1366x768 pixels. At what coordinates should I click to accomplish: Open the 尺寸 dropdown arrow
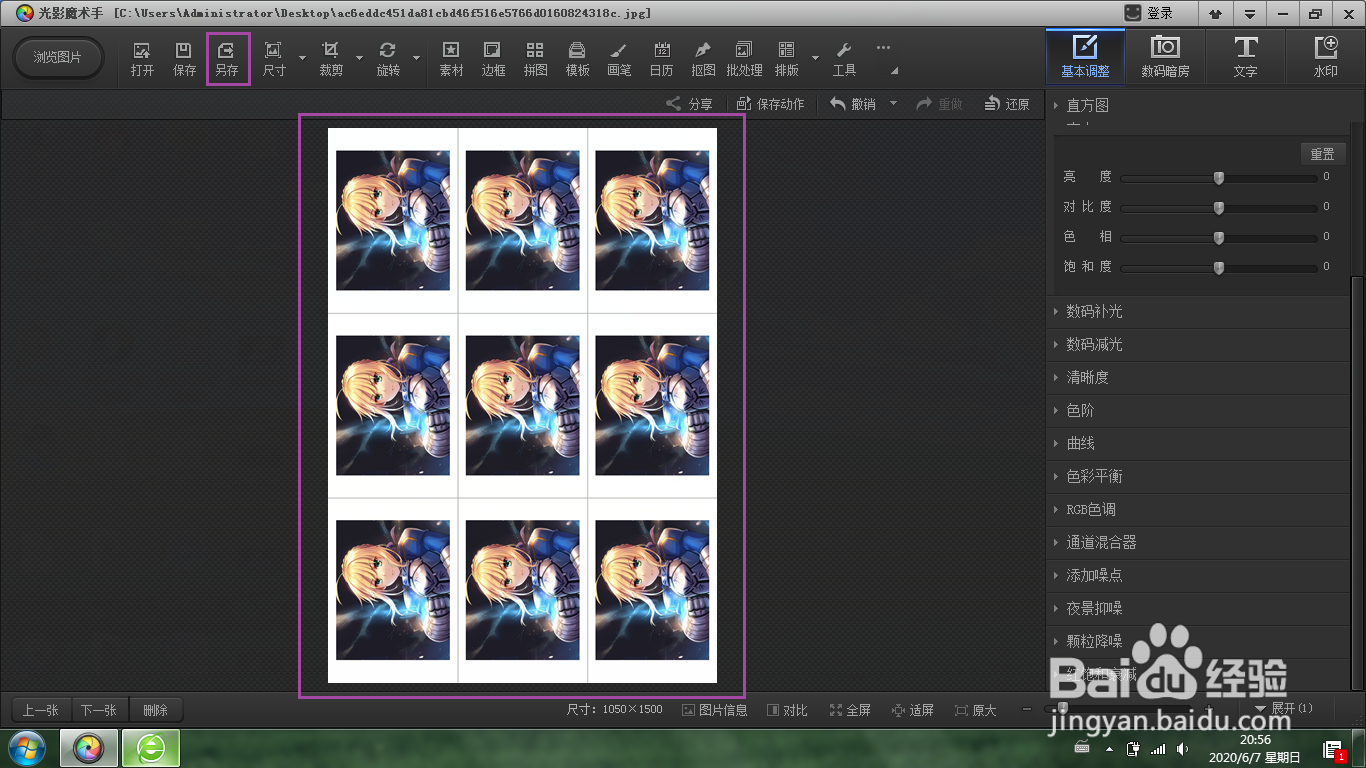pos(302,59)
